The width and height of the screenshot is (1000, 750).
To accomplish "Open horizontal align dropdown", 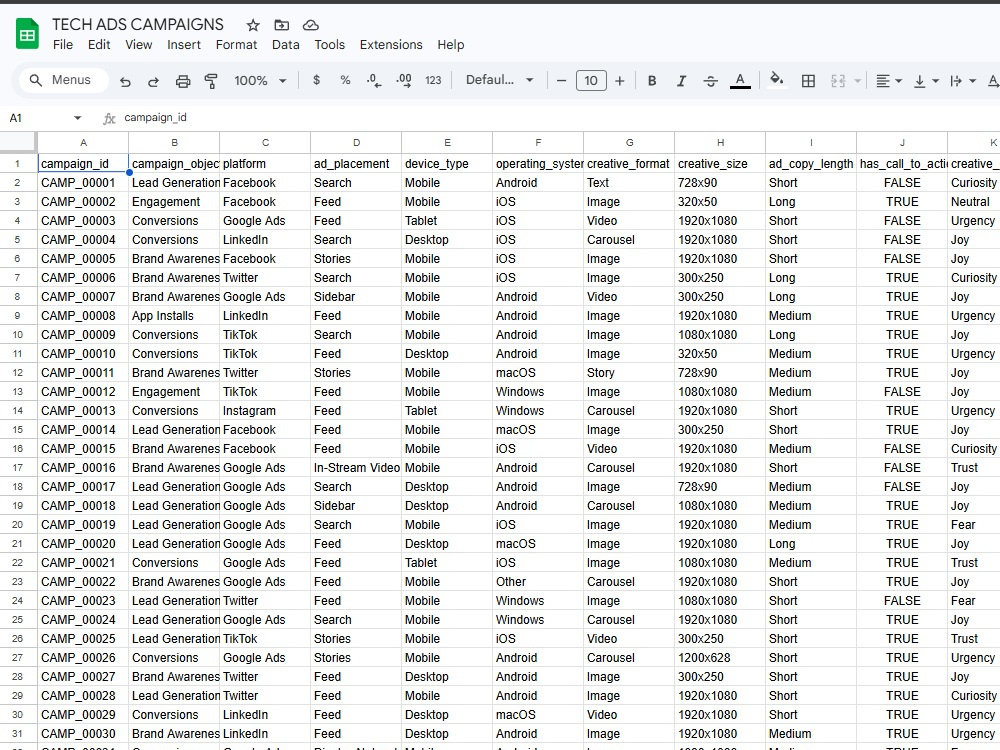I will pyautogui.click(x=888, y=81).
